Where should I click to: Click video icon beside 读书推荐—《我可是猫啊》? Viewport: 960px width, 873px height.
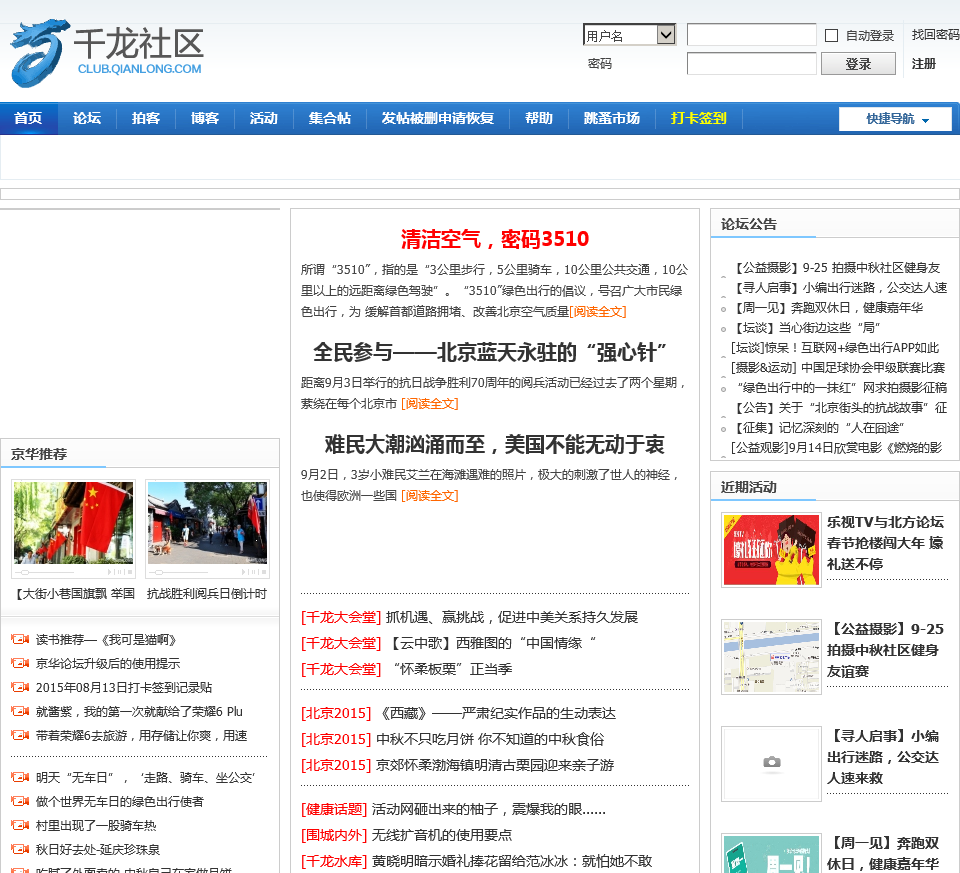point(20,639)
